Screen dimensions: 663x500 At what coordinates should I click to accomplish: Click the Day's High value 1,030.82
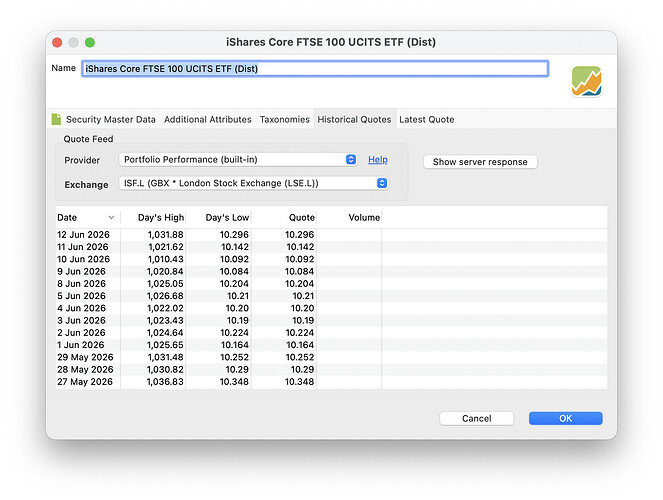click(x=165, y=369)
